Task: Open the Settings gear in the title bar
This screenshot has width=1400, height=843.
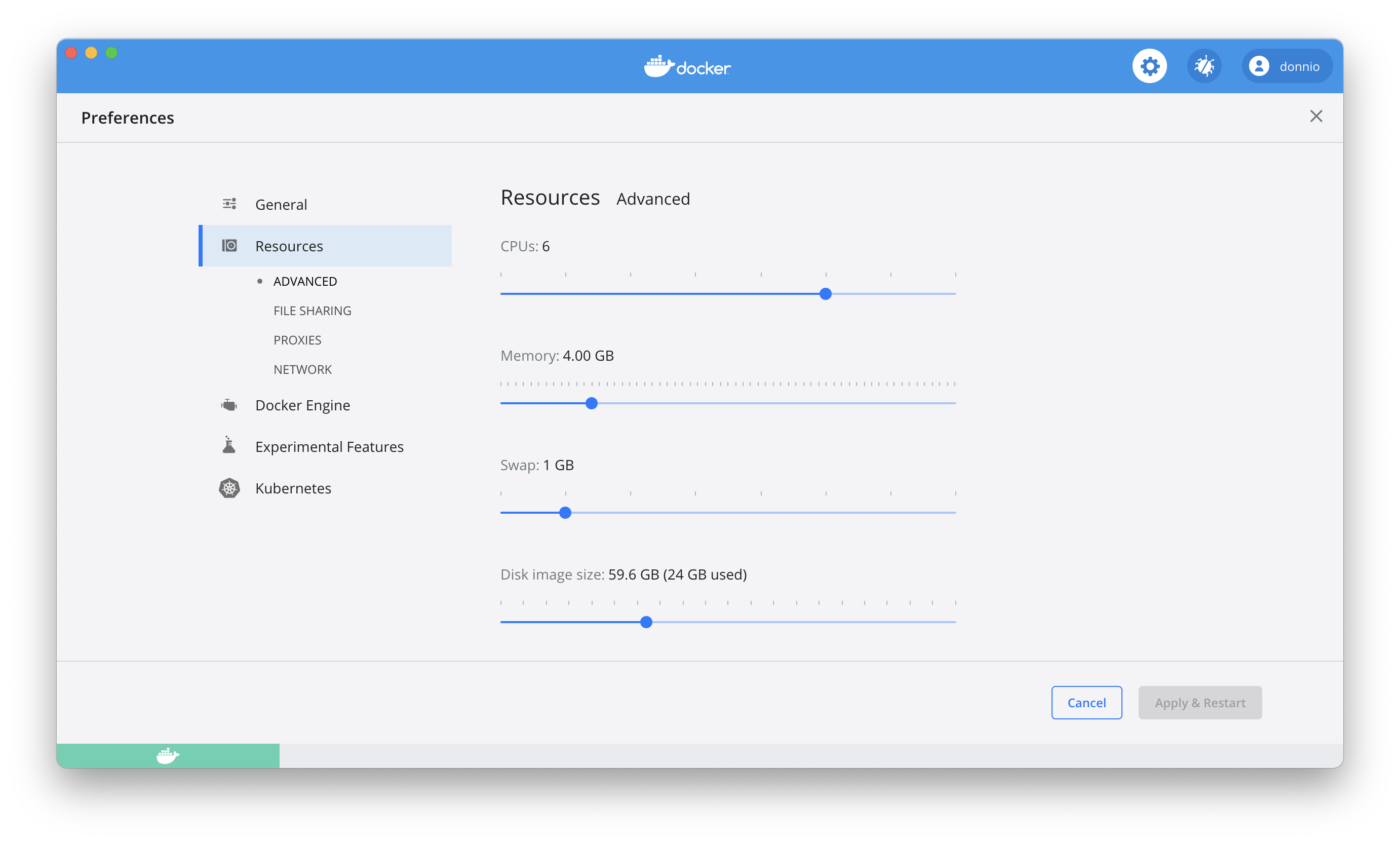Action: click(1150, 65)
